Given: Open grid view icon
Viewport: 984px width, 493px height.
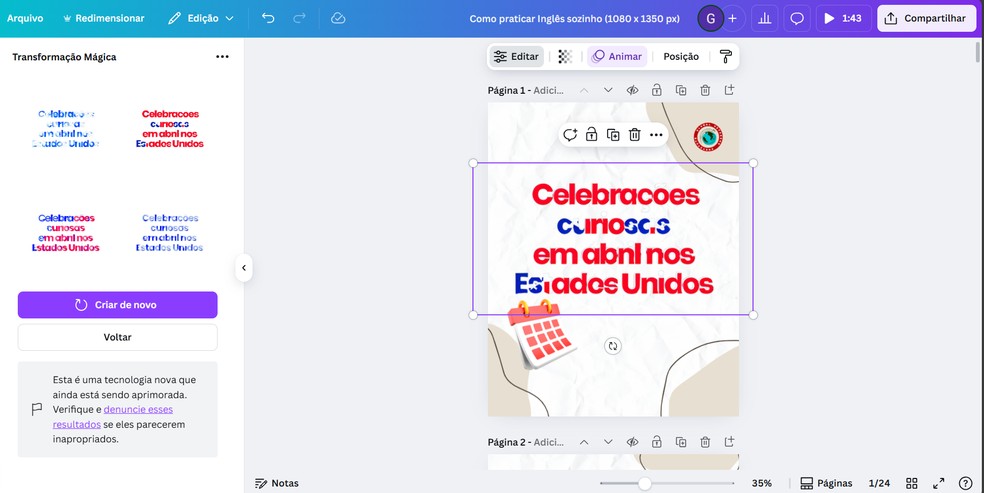Looking at the screenshot, I should [x=912, y=483].
